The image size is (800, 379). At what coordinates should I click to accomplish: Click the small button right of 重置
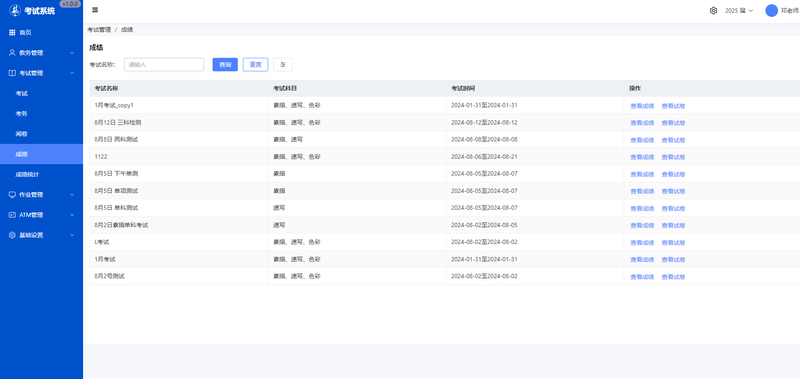click(283, 65)
